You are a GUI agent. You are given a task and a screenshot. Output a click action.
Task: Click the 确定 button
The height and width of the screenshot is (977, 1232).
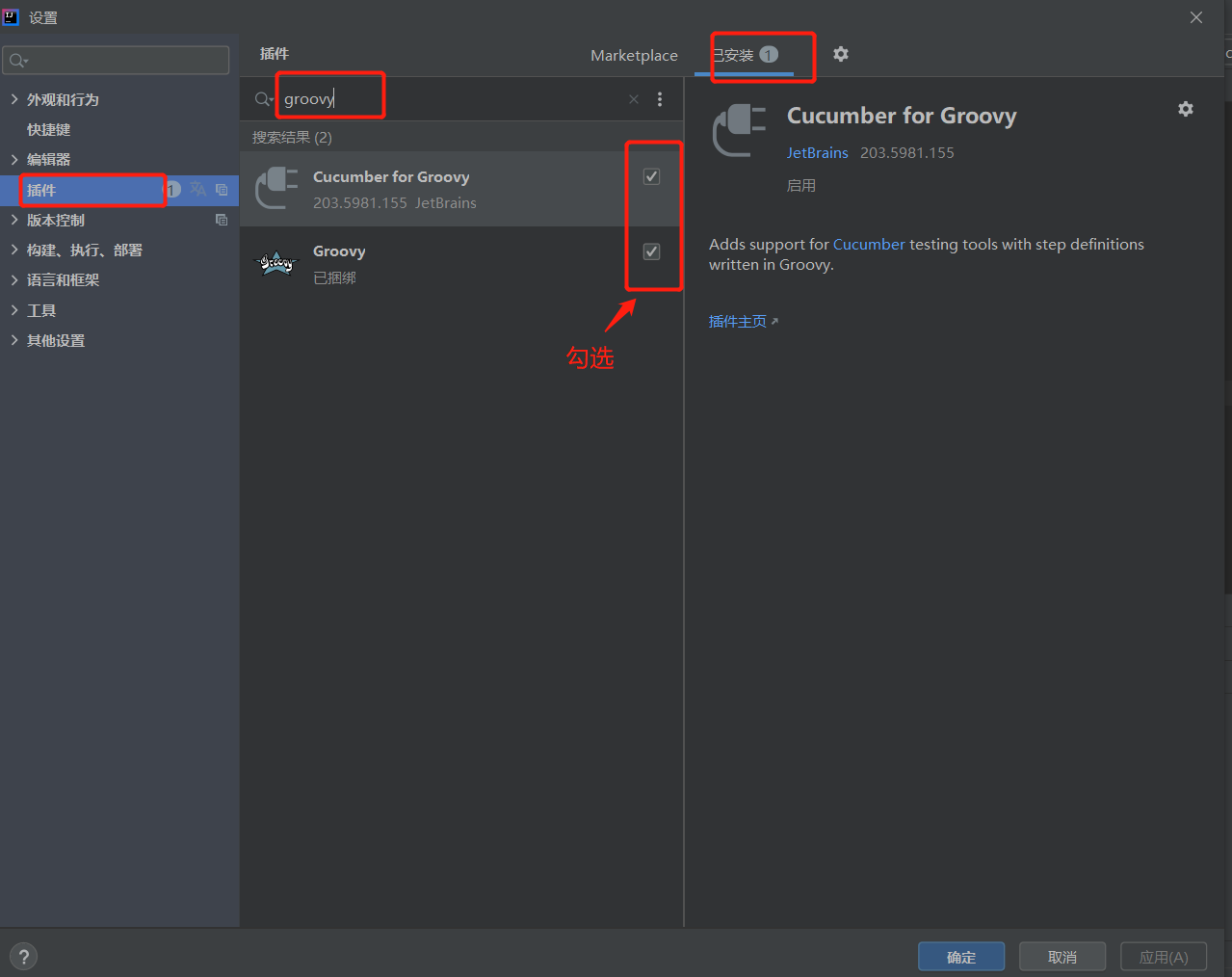(x=961, y=957)
